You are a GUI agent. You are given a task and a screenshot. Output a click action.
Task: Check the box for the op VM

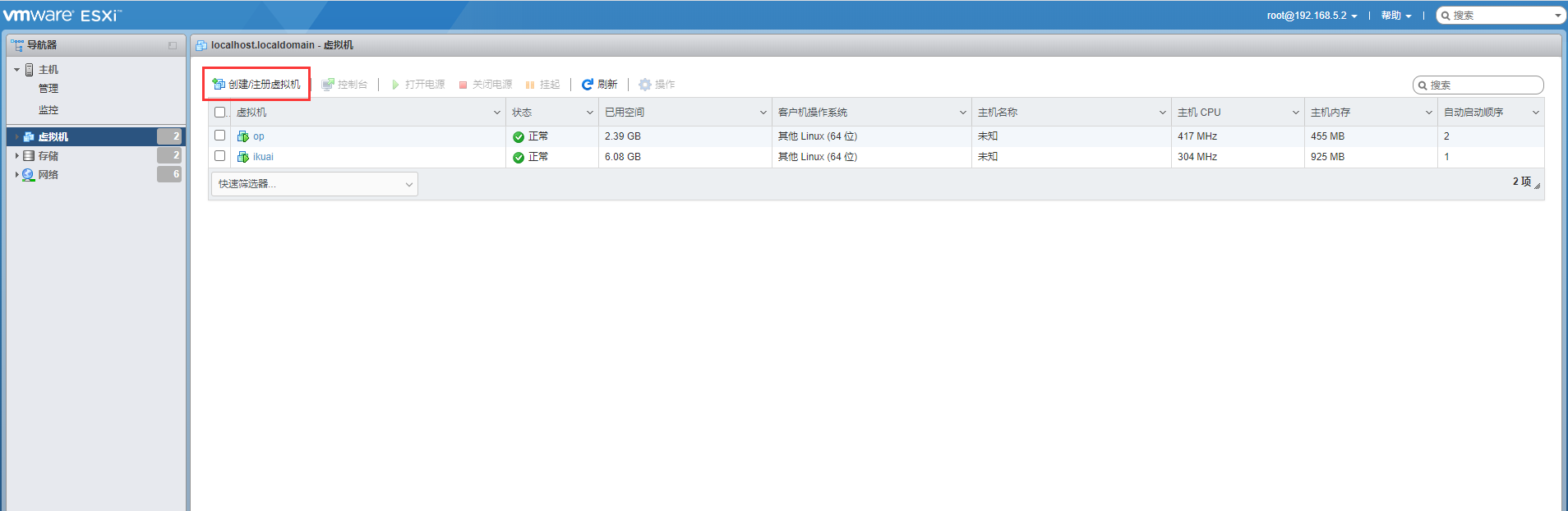pyautogui.click(x=219, y=136)
